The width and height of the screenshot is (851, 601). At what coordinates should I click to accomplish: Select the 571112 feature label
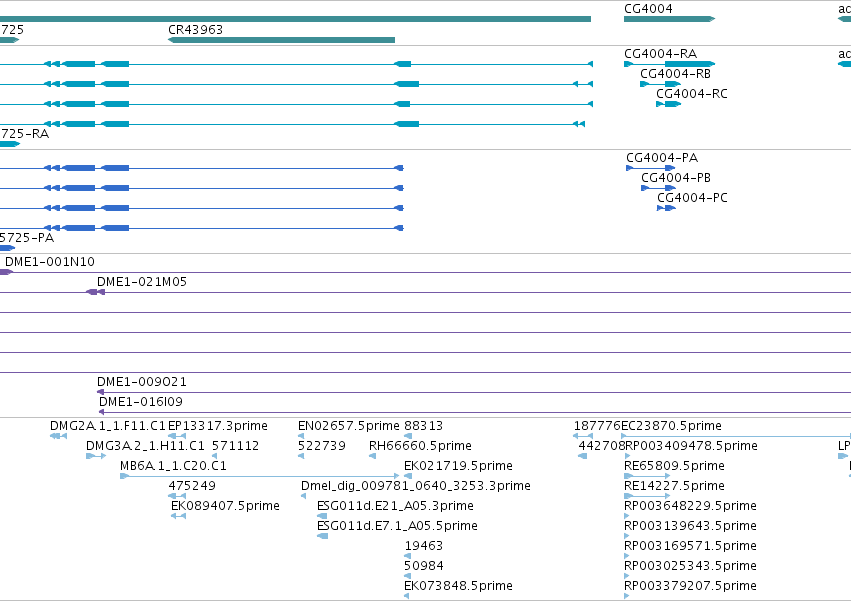[236, 446]
